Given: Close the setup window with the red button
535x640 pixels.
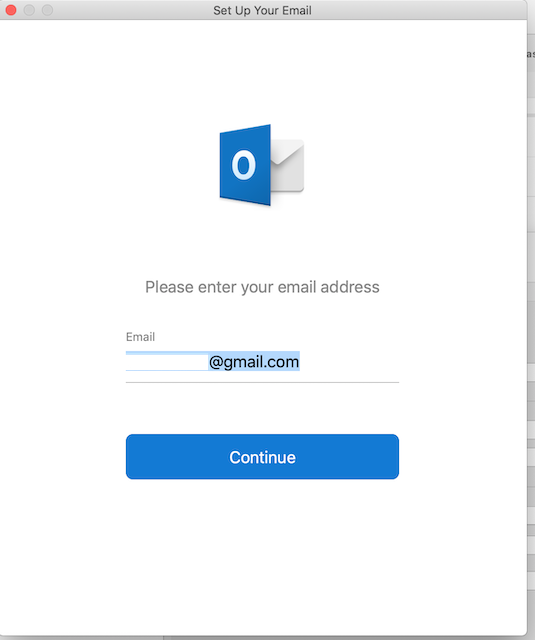Looking at the screenshot, I should click(x=11, y=10).
